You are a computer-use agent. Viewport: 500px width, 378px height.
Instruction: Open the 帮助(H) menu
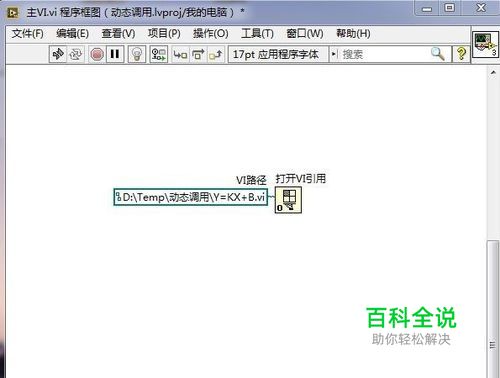click(x=353, y=34)
